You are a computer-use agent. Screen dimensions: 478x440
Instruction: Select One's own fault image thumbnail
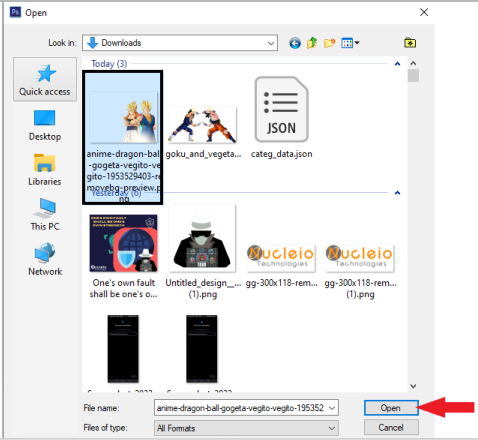coord(123,243)
